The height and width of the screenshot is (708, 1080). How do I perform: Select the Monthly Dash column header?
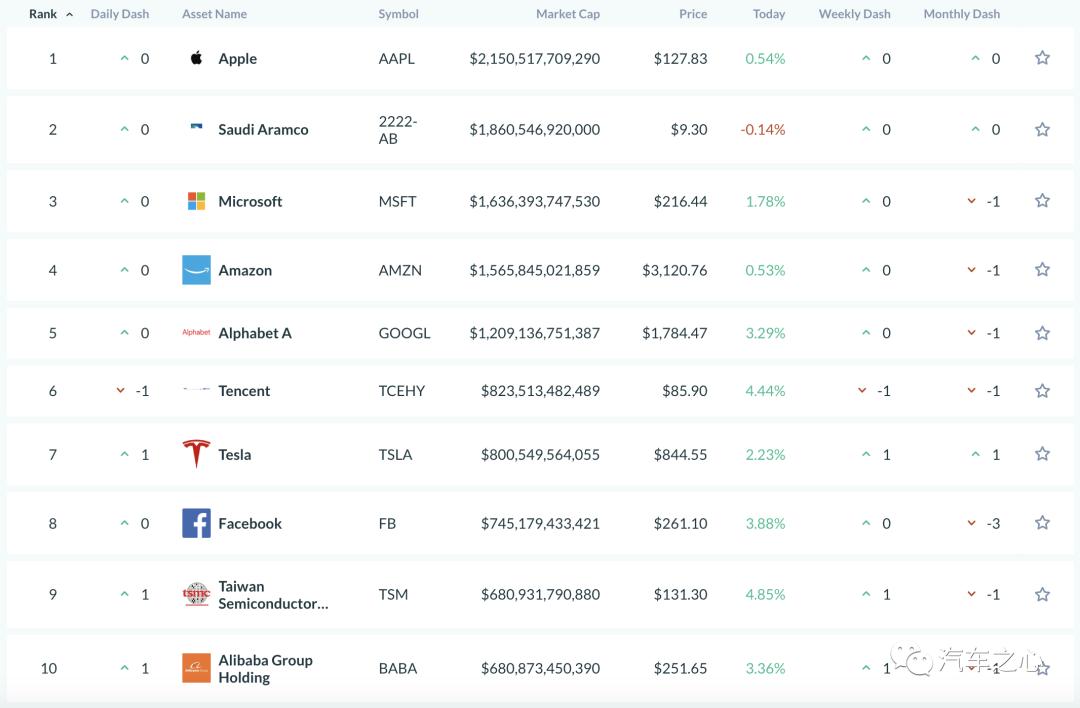pyautogui.click(x=961, y=14)
